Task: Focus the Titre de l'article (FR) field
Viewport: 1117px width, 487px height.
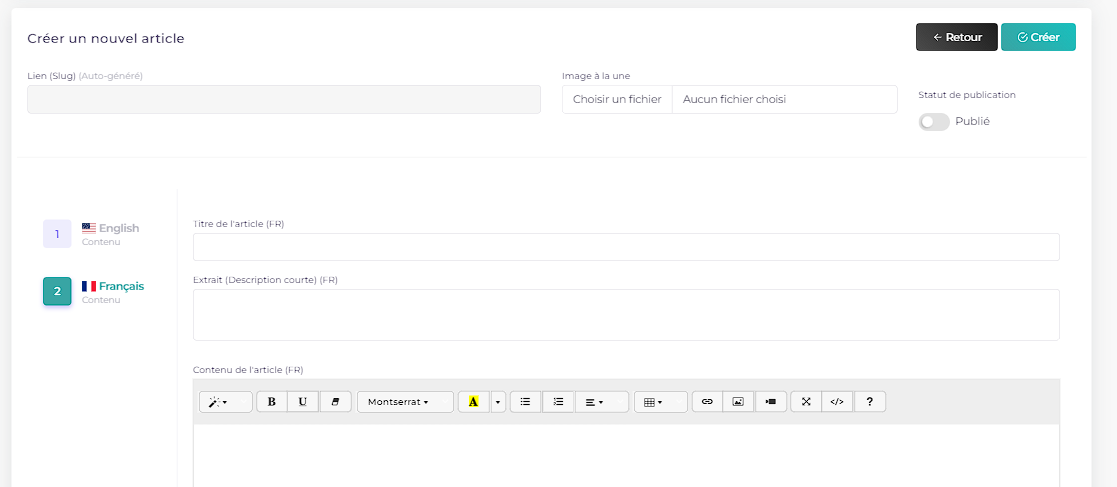Action: pyautogui.click(x=626, y=247)
